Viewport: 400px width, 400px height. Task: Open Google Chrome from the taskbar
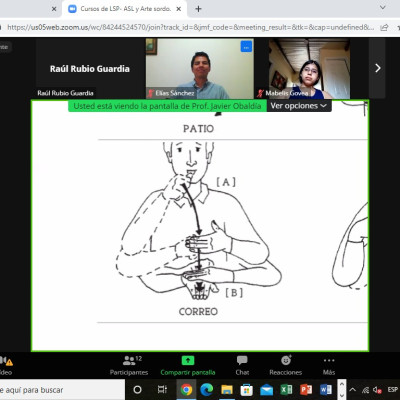pos(186,389)
